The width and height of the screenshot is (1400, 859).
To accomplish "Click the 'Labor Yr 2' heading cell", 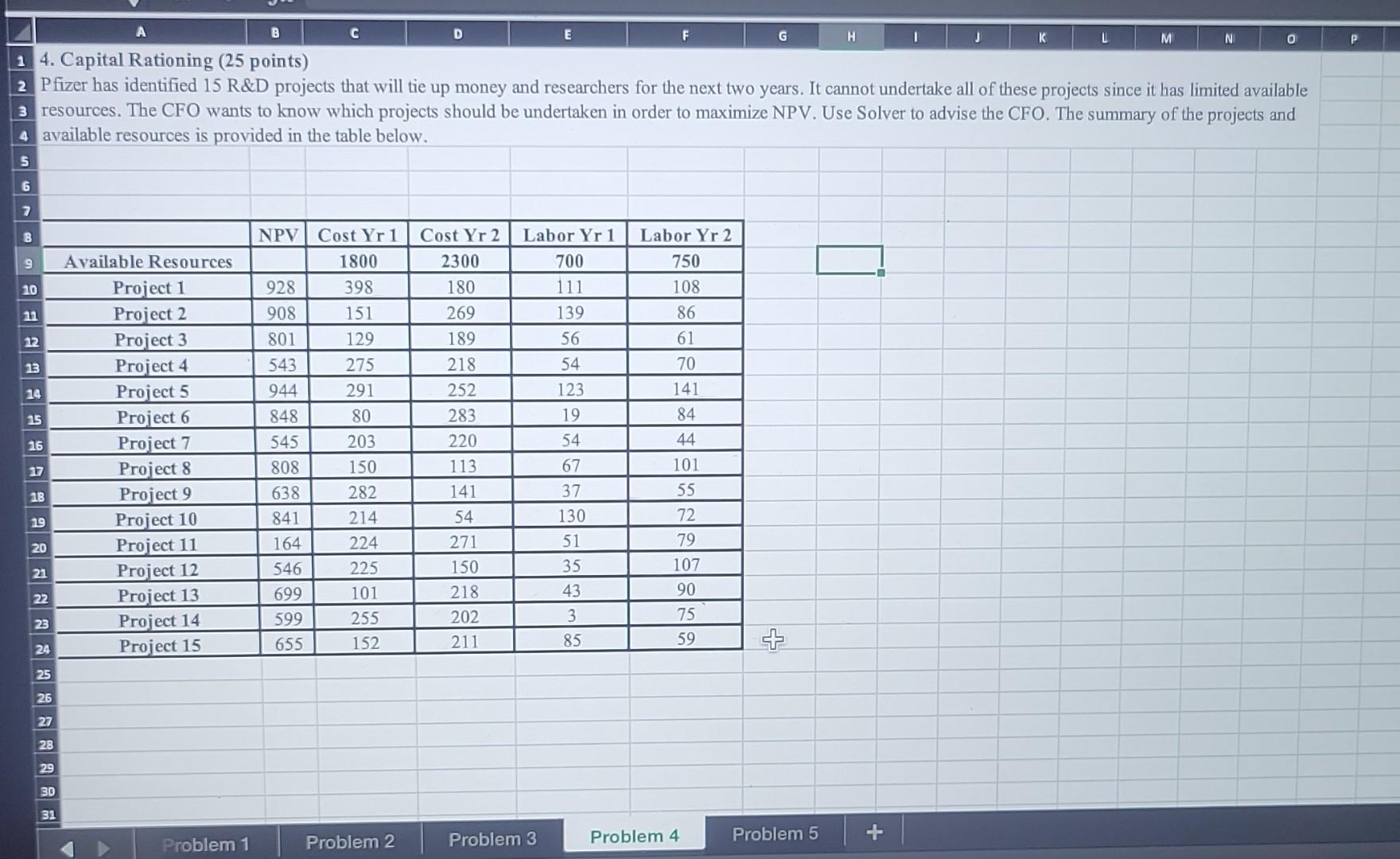I will 686,235.
